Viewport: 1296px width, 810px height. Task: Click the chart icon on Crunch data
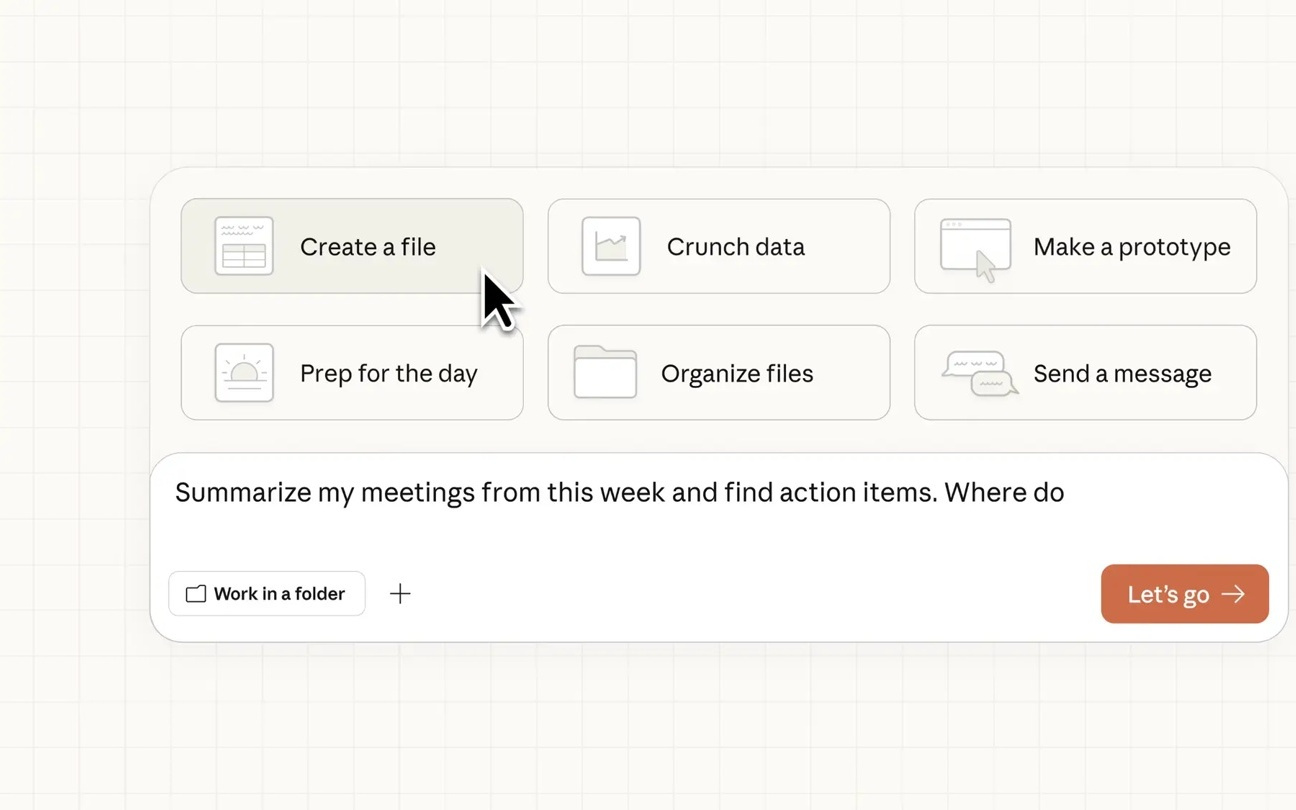point(611,246)
